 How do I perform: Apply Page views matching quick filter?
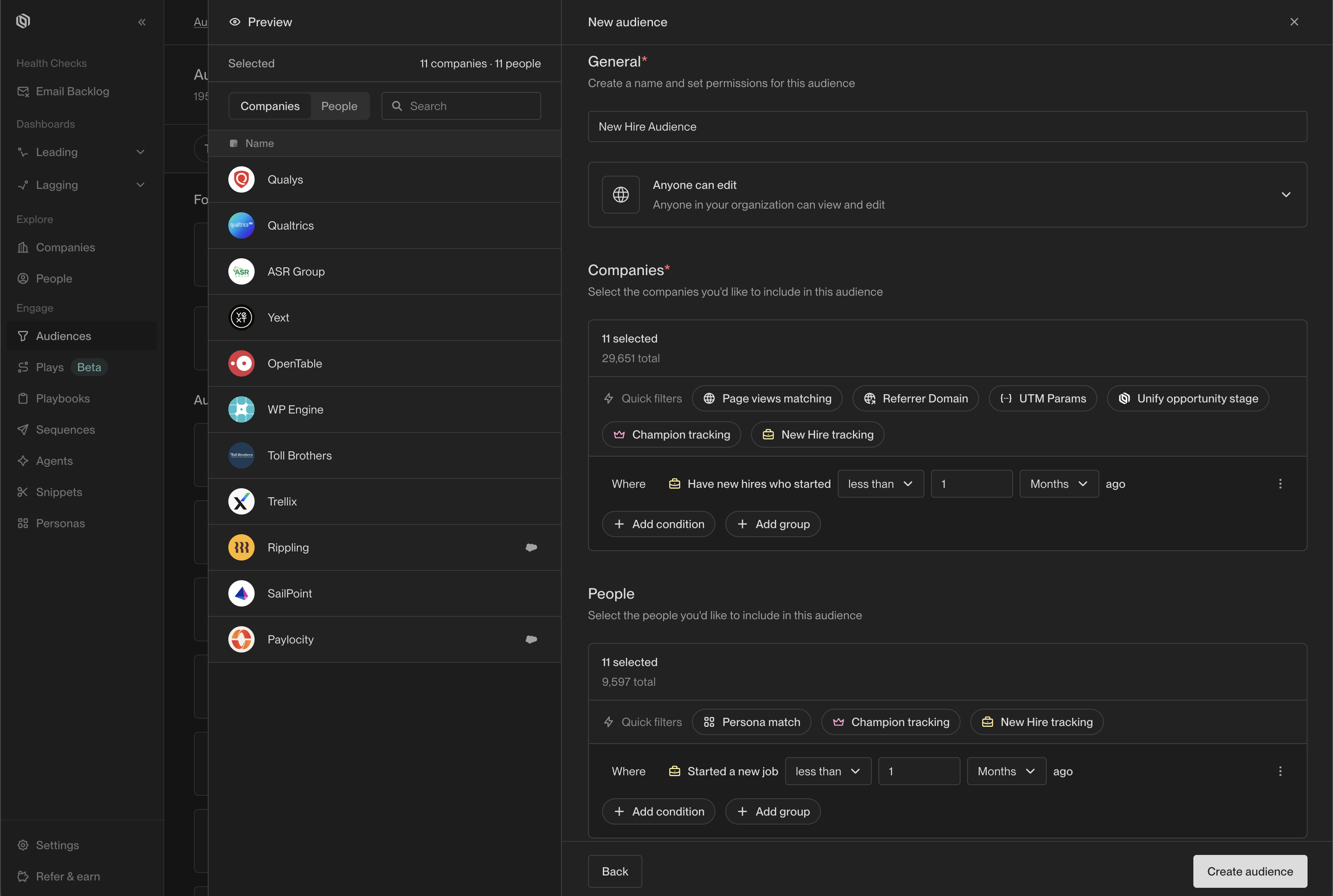[x=768, y=399]
